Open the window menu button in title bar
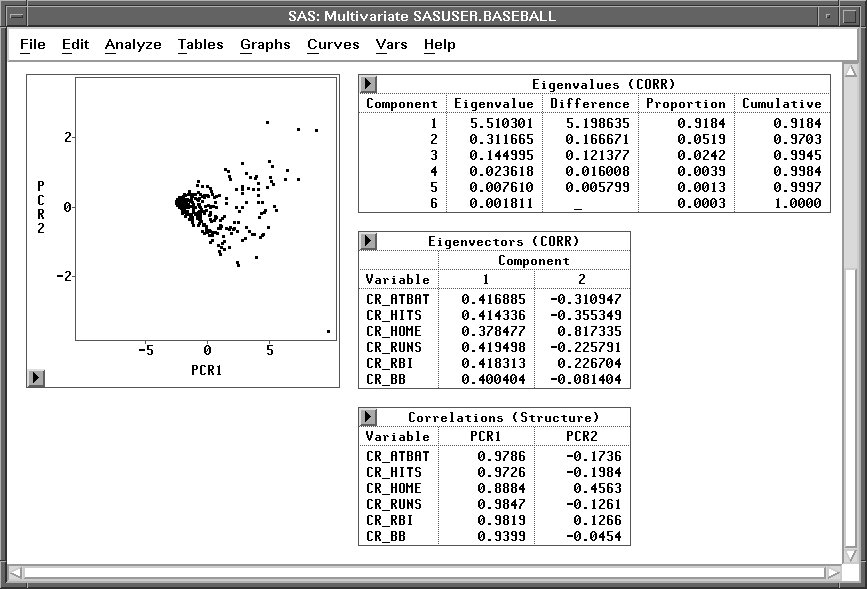The width and height of the screenshot is (867, 589). coord(14,16)
